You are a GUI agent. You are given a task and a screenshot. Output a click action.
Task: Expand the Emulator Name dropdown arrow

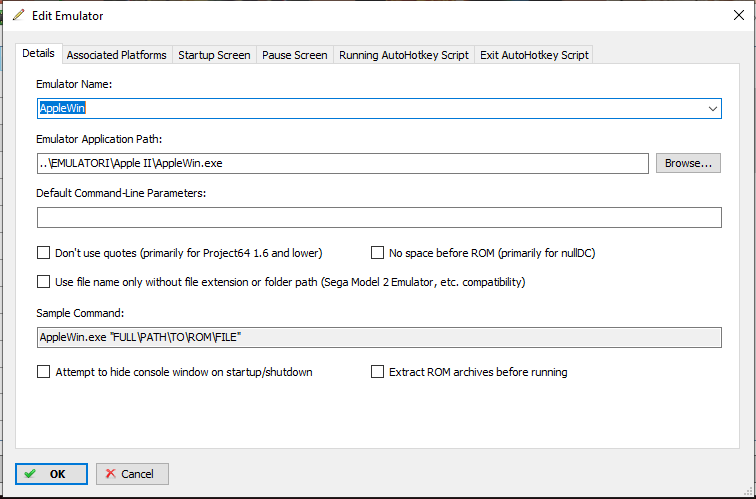coord(713,108)
